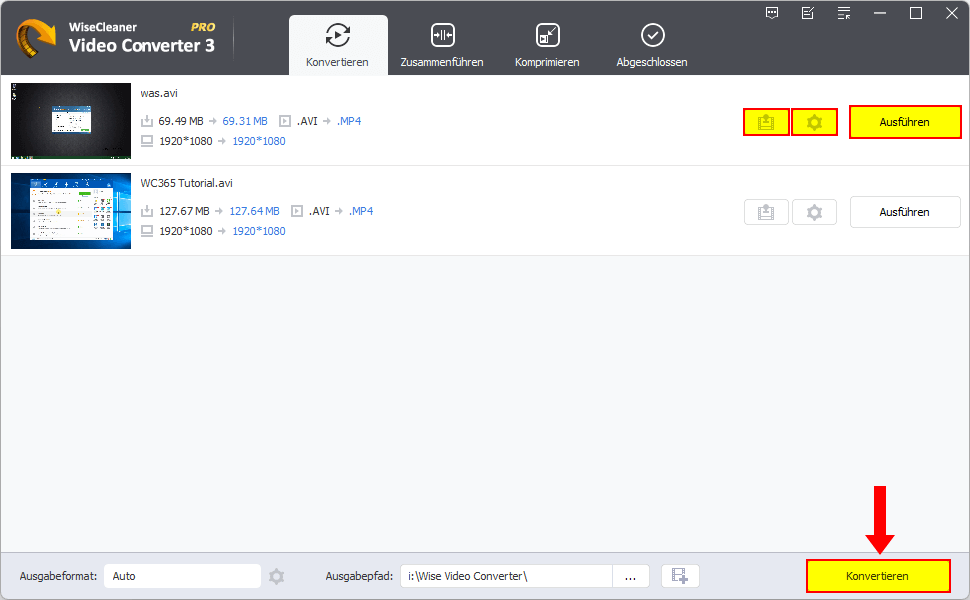Minimize the Video Converter window
This screenshot has width=970, height=600.
[880, 13]
